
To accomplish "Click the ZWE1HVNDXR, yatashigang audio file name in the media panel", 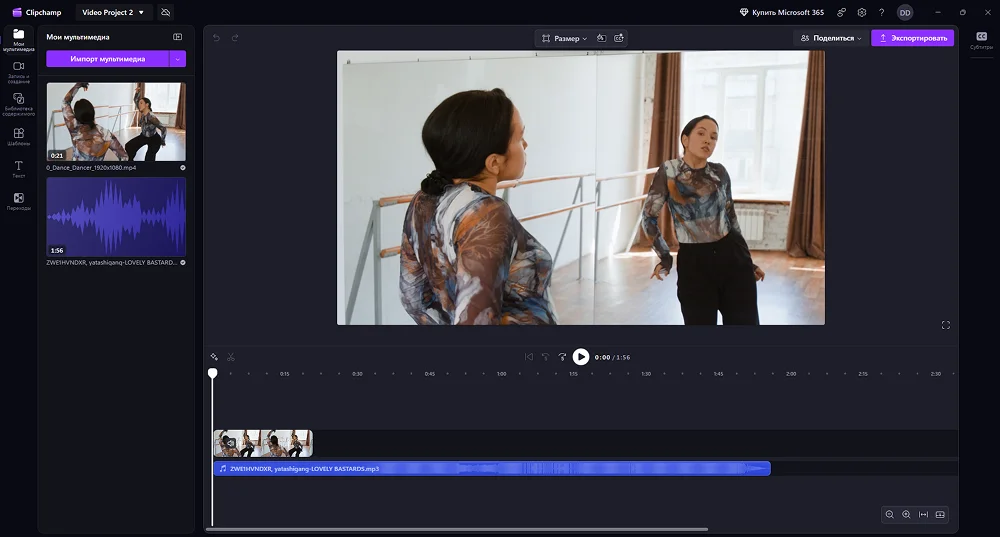I will pos(112,263).
